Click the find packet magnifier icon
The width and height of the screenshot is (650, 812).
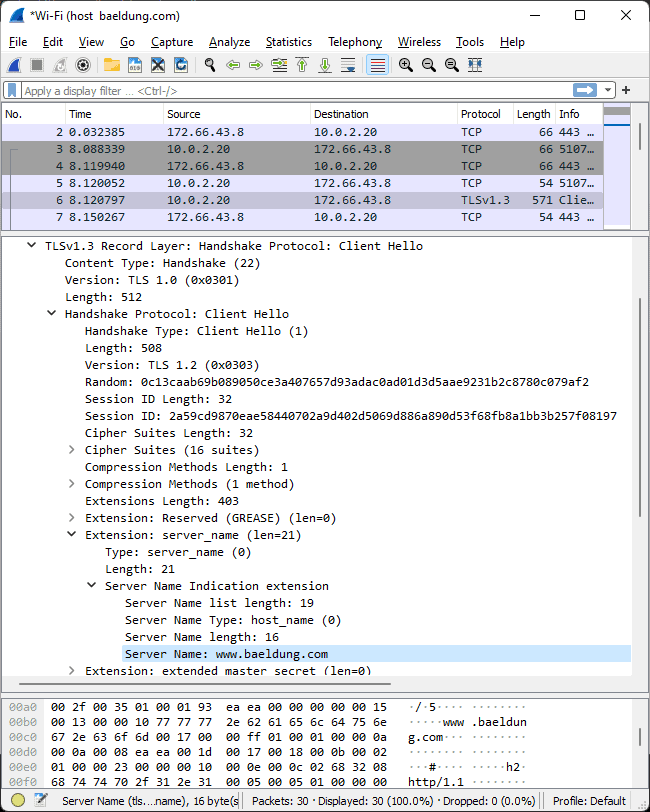[x=210, y=65]
